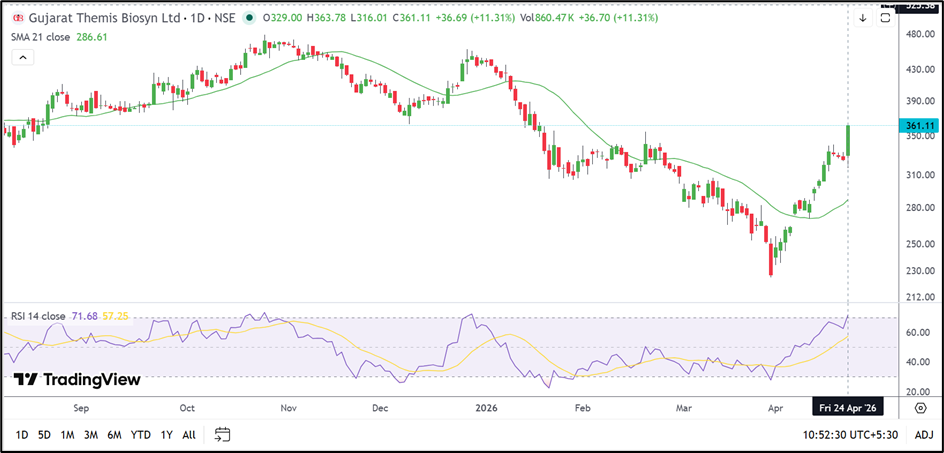Select the 1D time range
Image resolution: width=944 pixels, height=453 pixels.
point(21,434)
